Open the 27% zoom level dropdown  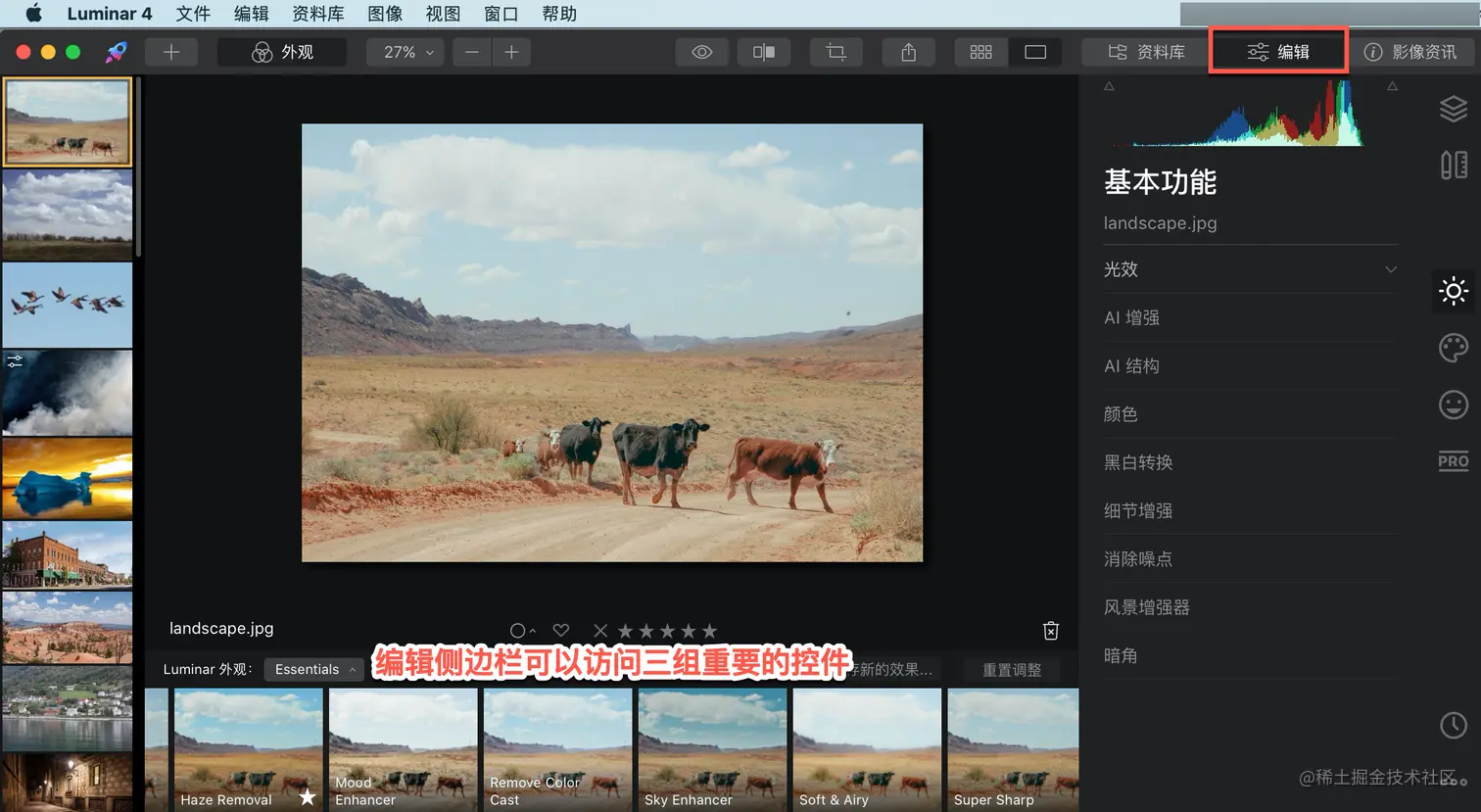pos(406,52)
